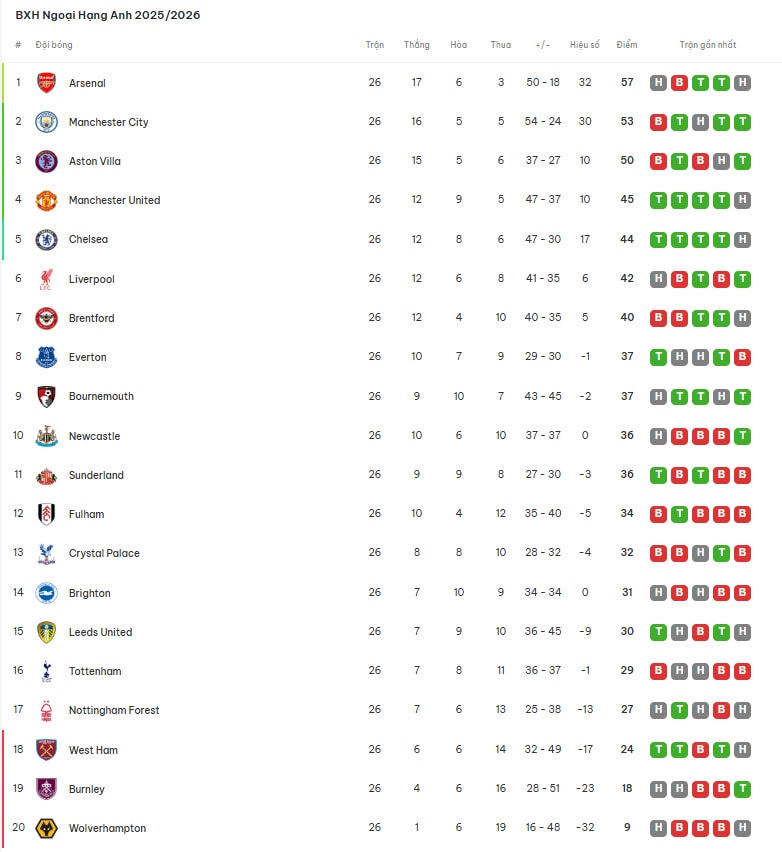782x852 pixels.
Task: Click Burnley's last green T result badge
Action: [x=742, y=789]
